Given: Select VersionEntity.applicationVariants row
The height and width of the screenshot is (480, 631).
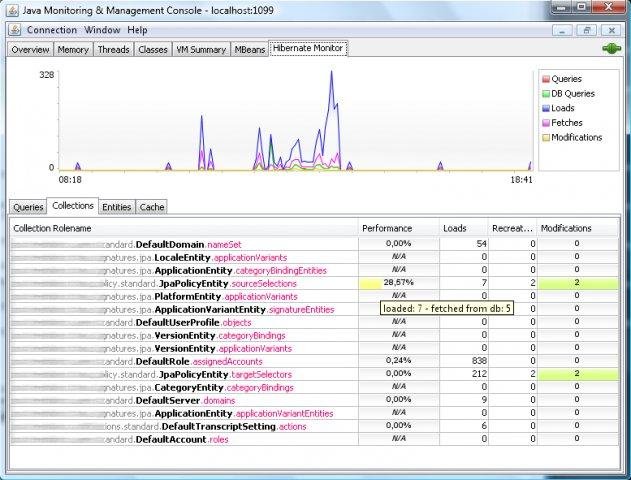Looking at the screenshot, I should [x=315, y=348].
